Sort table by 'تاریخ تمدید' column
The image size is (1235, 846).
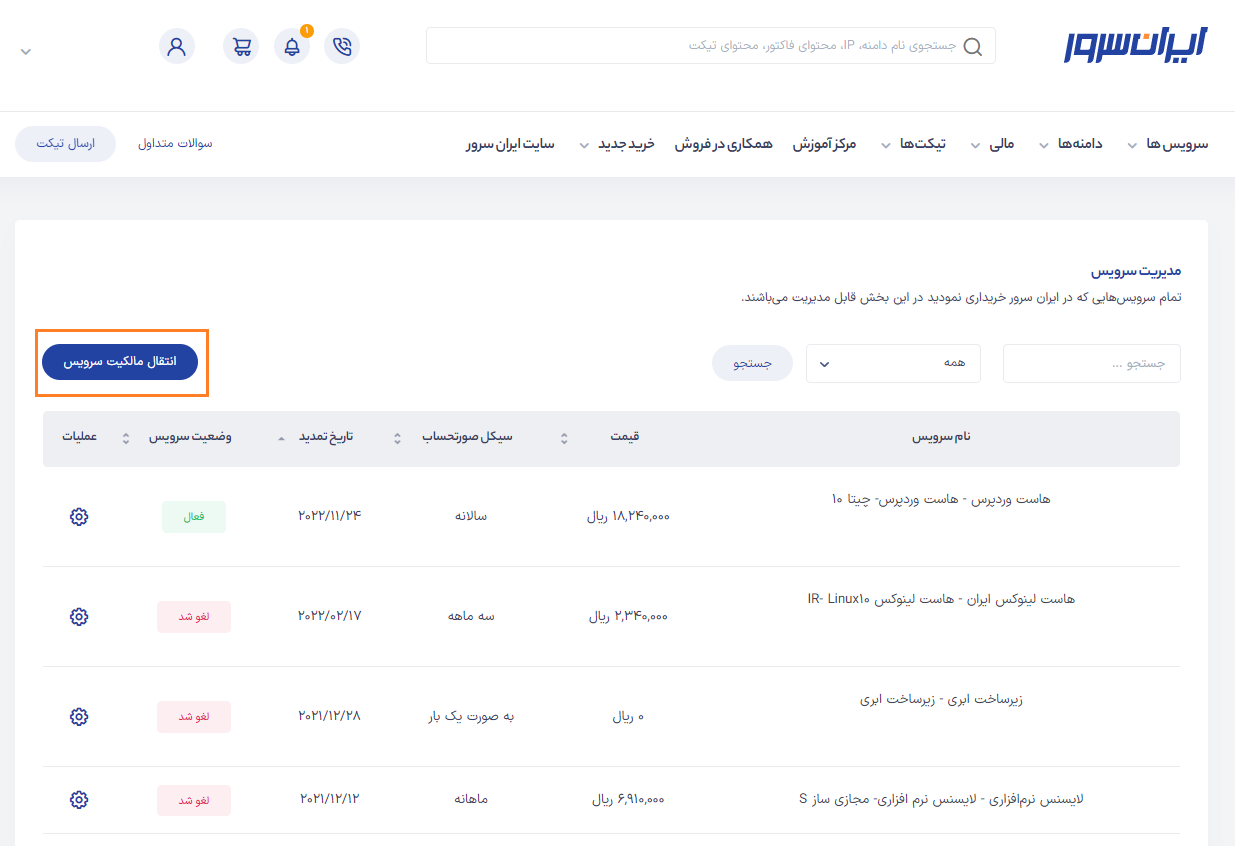click(x=325, y=438)
